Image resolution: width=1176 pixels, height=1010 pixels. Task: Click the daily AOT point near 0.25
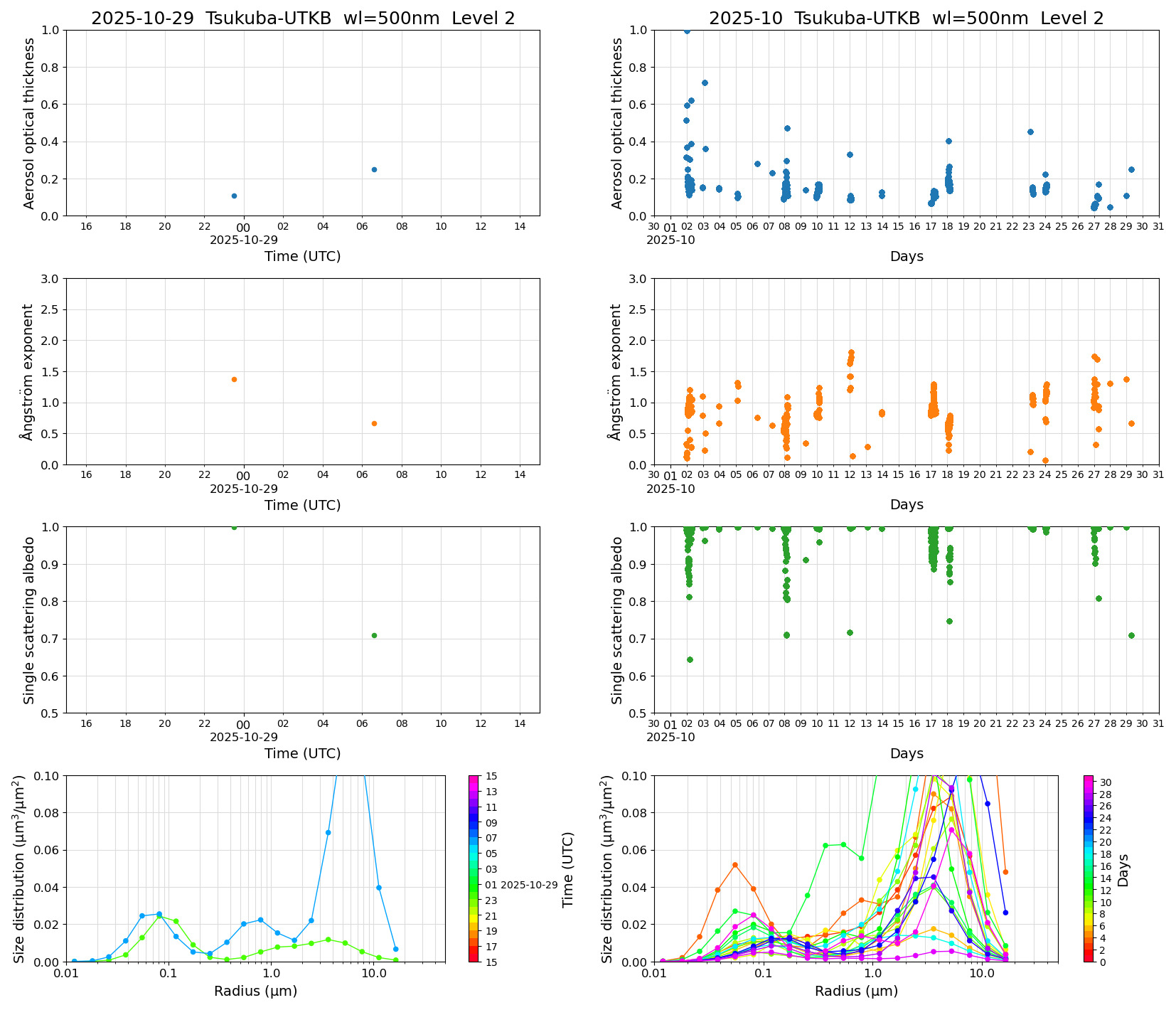374,169
